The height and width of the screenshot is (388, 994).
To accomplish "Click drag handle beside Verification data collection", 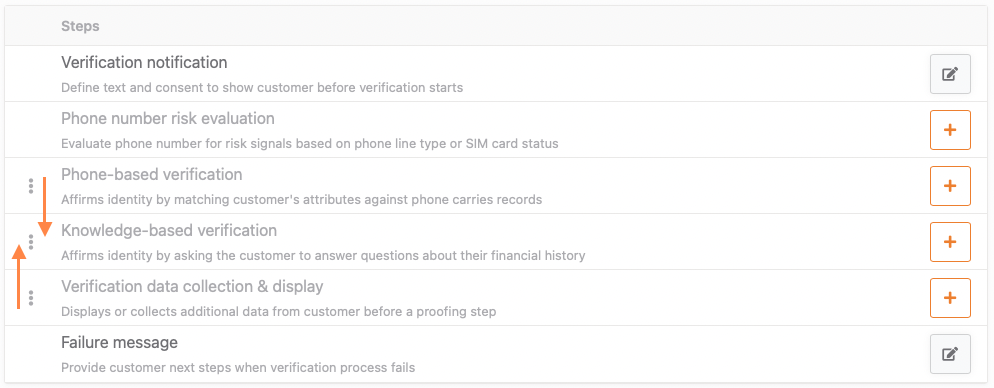I will [x=30, y=297].
